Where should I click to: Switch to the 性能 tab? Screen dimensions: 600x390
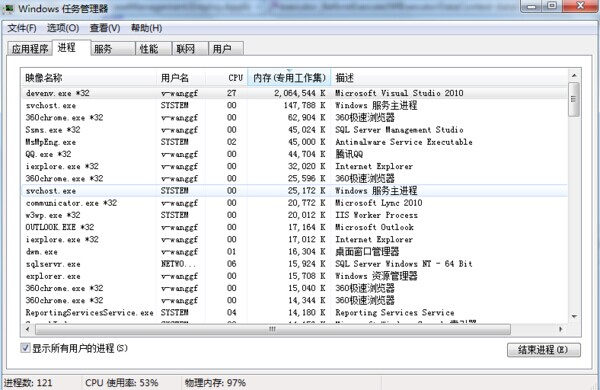pyautogui.click(x=153, y=49)
